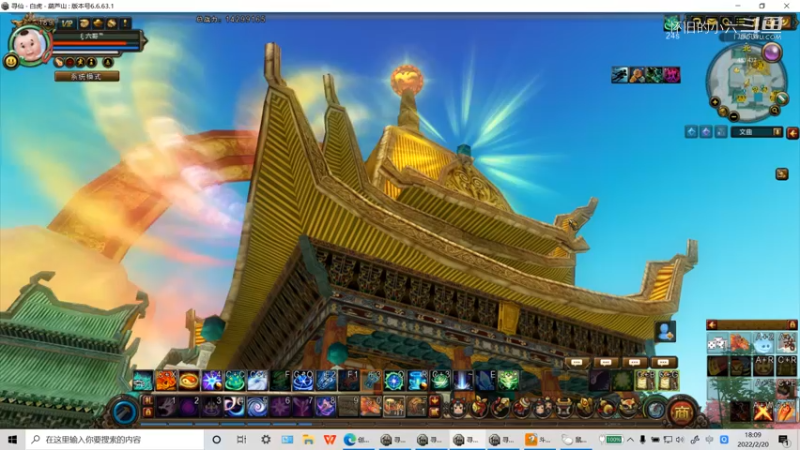The width and height of the screenshot is (800, 450).
Task: Open the first chat bubble tab
Action: 577,363
